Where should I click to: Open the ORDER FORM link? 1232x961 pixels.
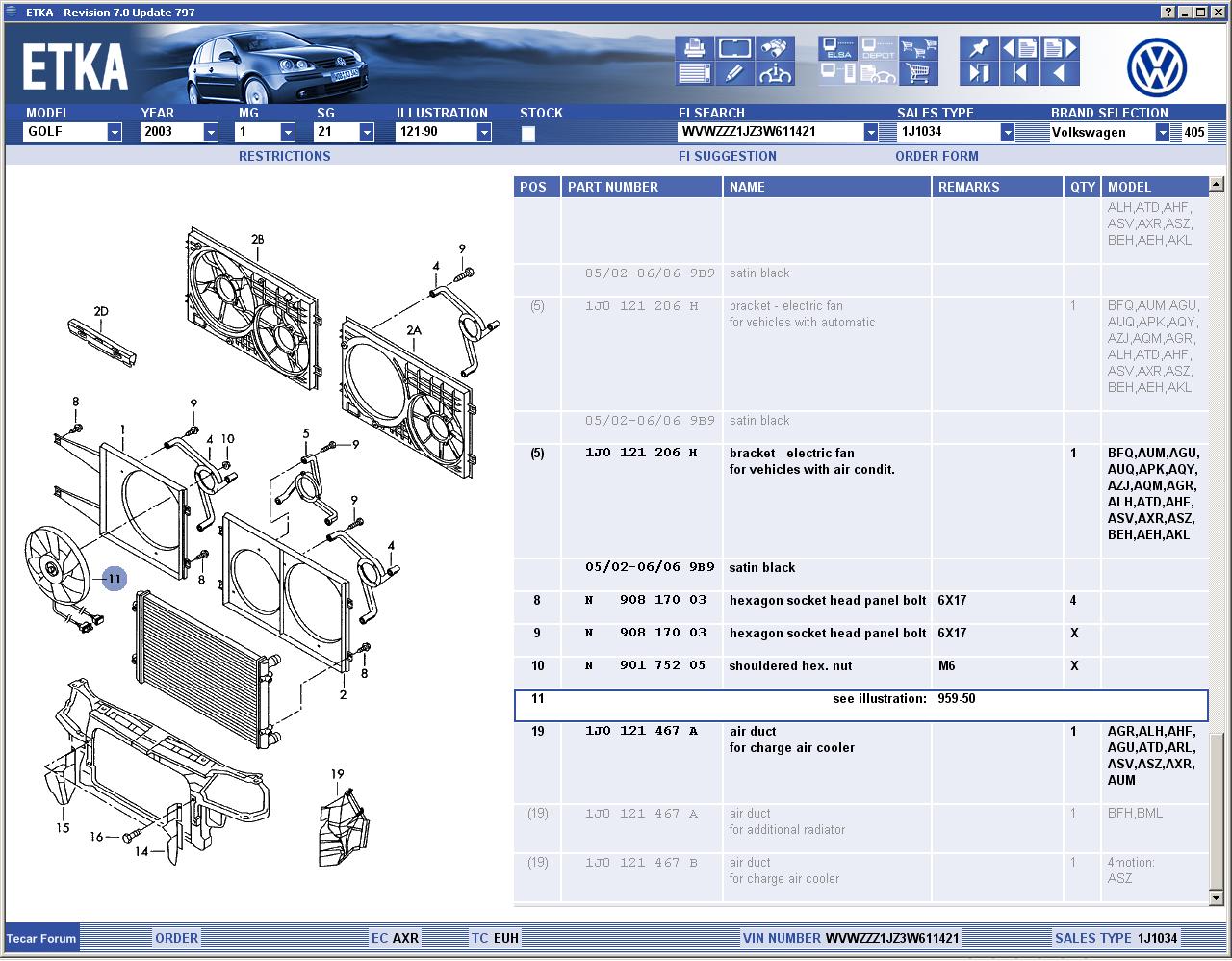click(937, 156)
